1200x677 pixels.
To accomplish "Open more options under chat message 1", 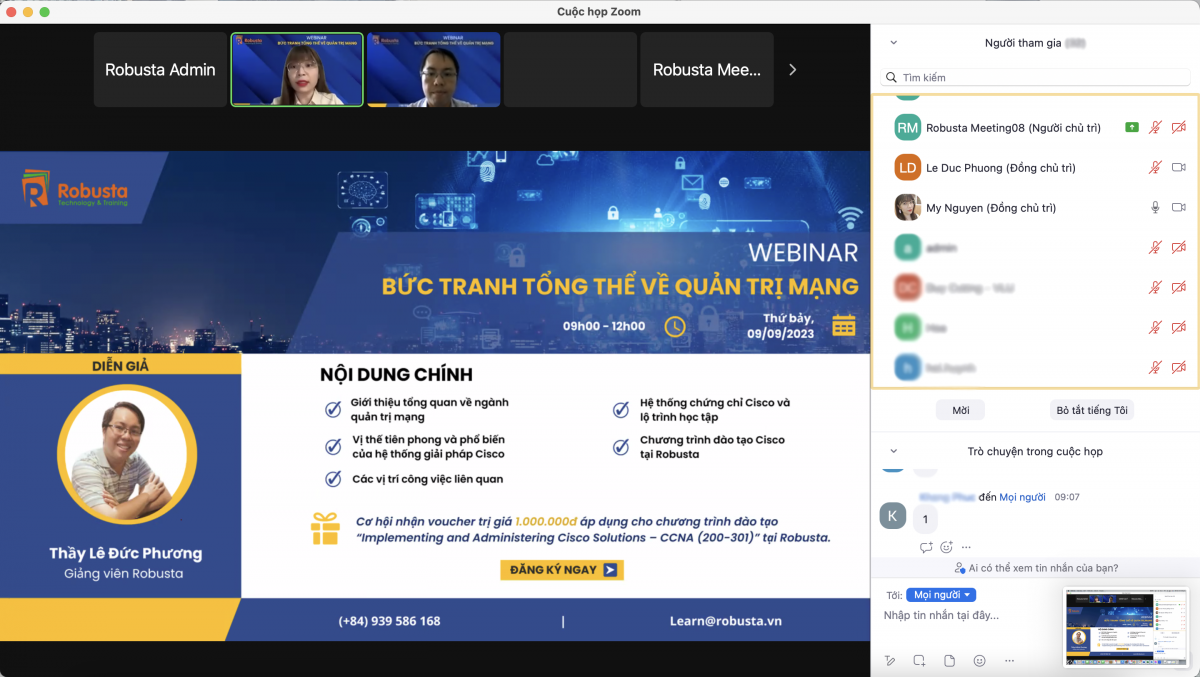I will coord(965,547).
